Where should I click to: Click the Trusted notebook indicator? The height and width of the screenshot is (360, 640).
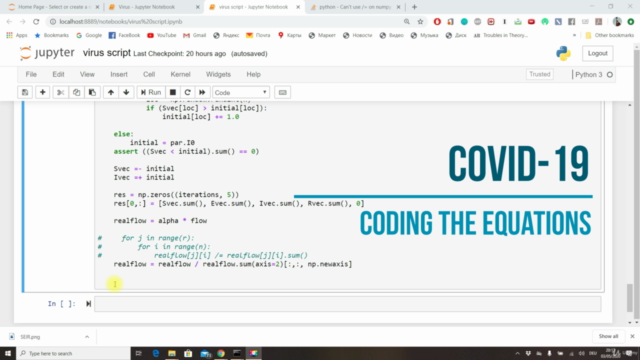[x=540, y=74]
